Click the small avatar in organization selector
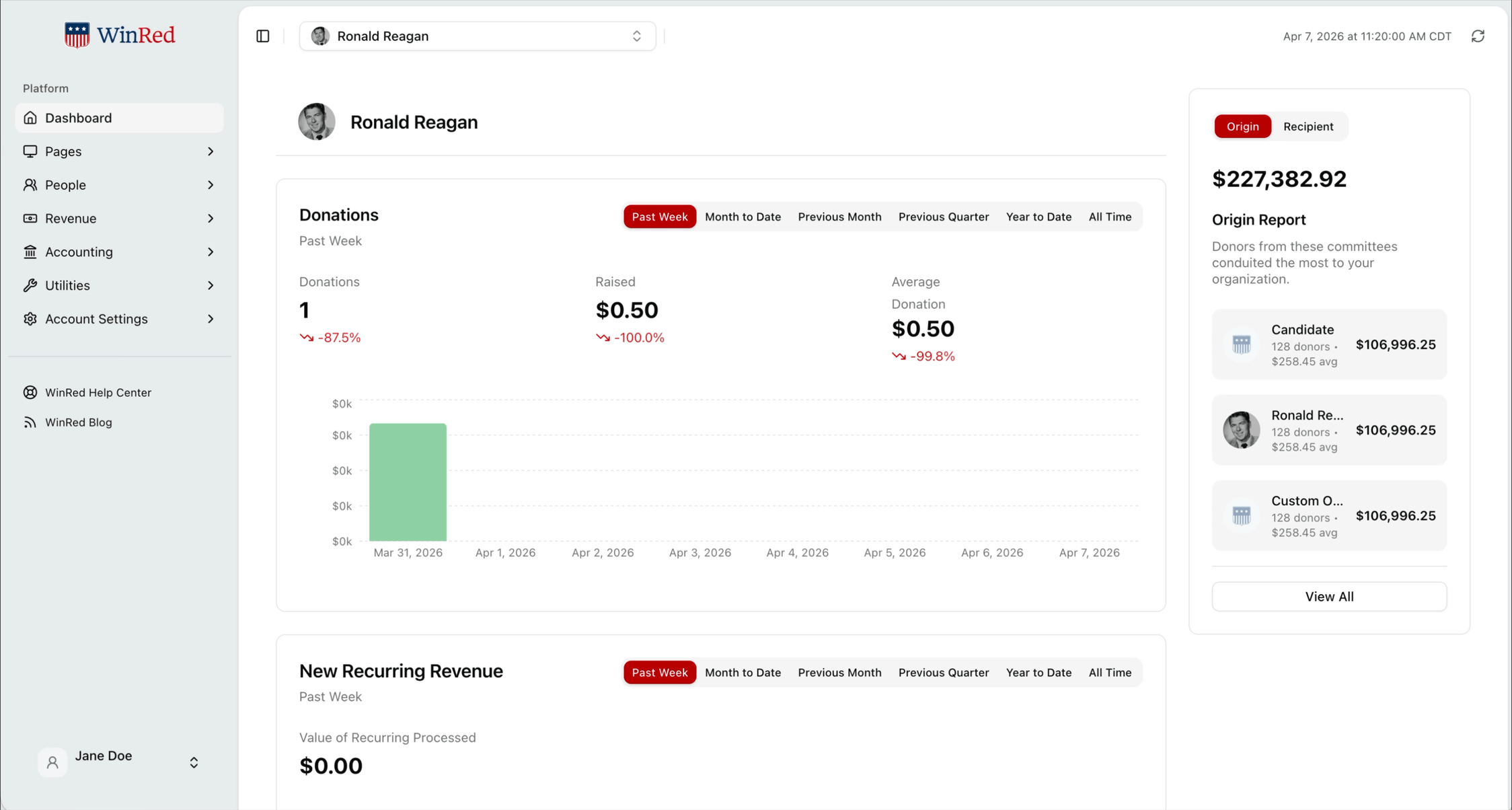The width and height of the screenshot is (1512, 810). click(x=320, y=36)
